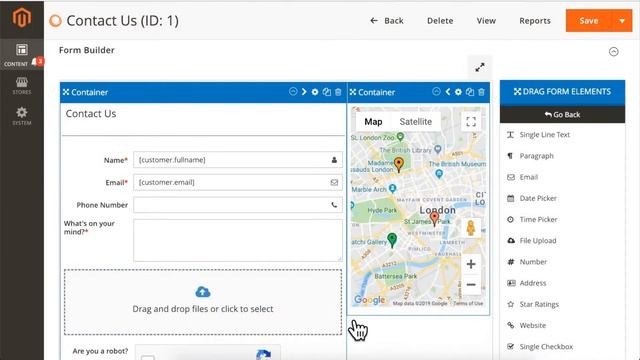Viewport: 640px width, 360px height.
Task: Click the What's on your mind textarea
Action: tap(238, 240)
